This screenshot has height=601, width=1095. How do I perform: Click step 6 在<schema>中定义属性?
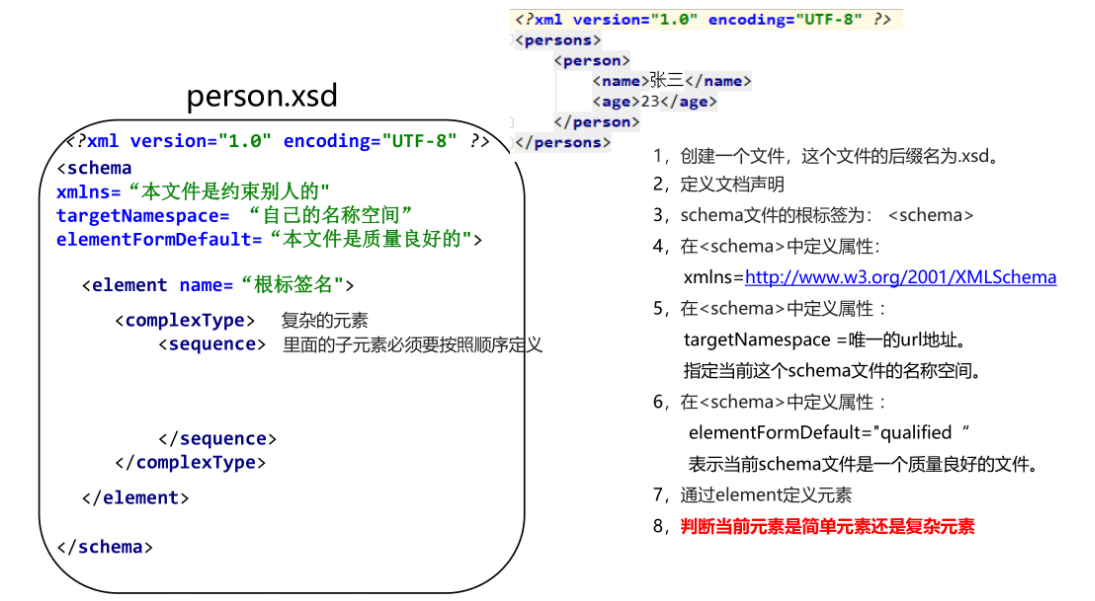click(x=770, y=402)
